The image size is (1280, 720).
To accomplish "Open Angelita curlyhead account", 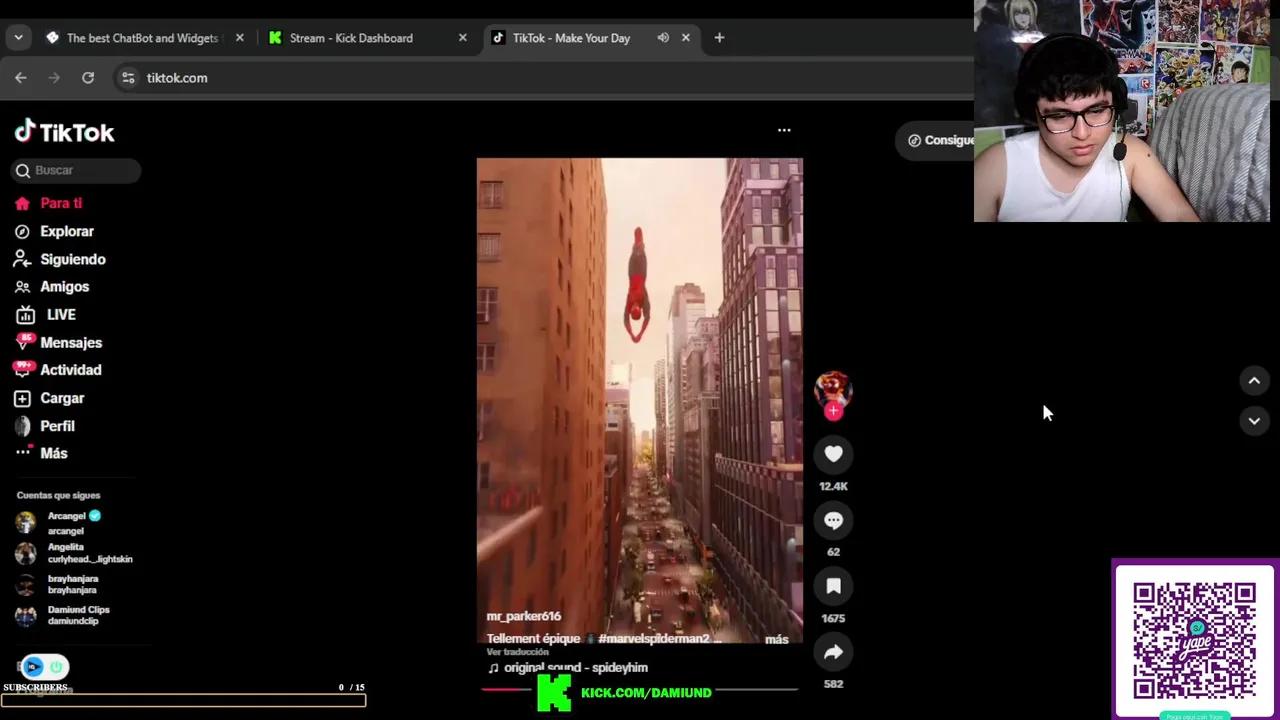I will 74,553.
